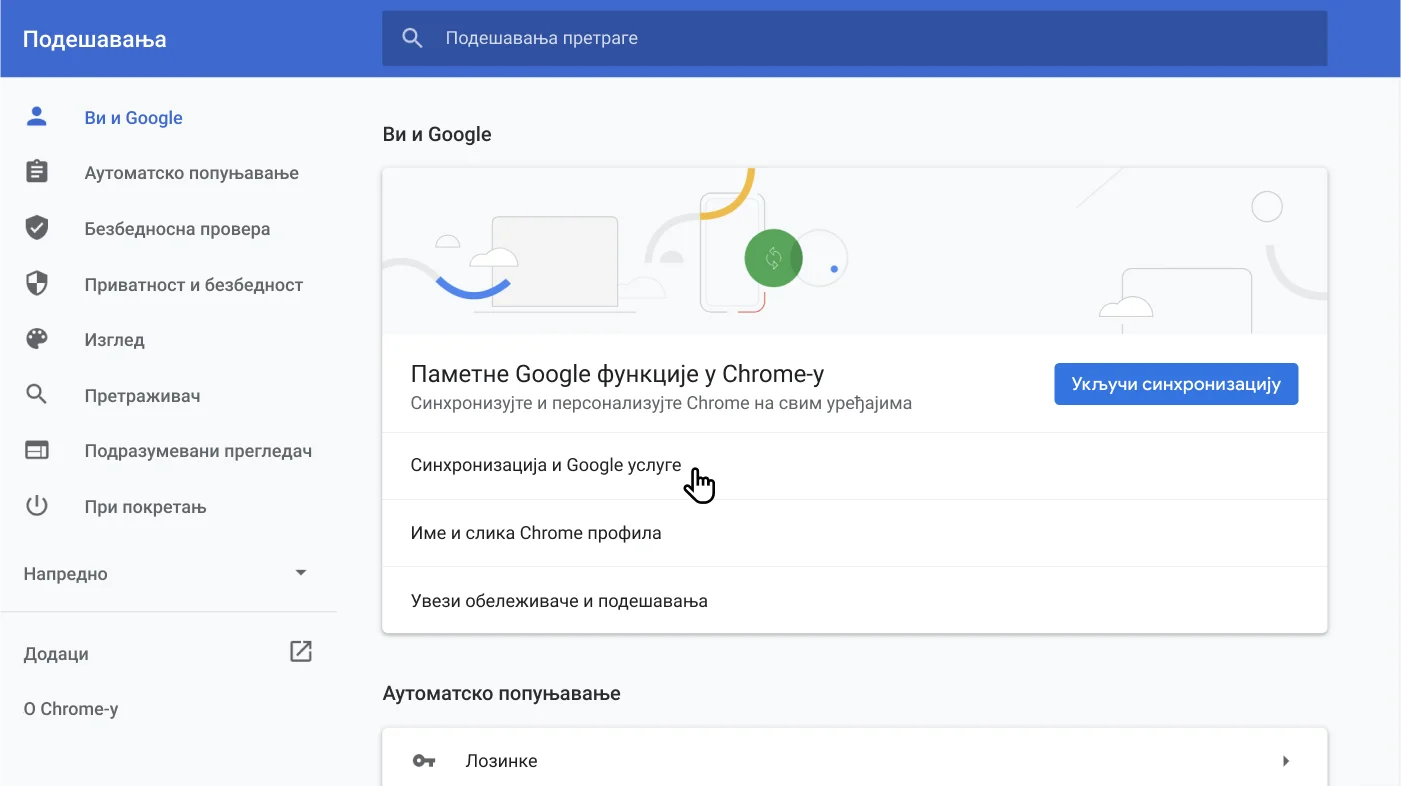The height and width of the screenshot is (786, 1401).
Task: Click the Претраживач magnifier icon in sidebar
Action: click(36, 395)
